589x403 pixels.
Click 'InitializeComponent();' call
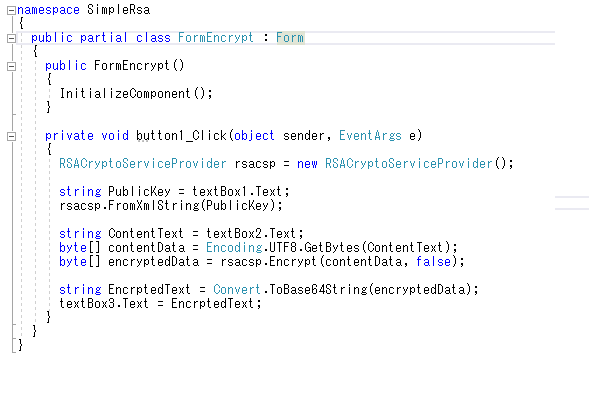point(136,94)
